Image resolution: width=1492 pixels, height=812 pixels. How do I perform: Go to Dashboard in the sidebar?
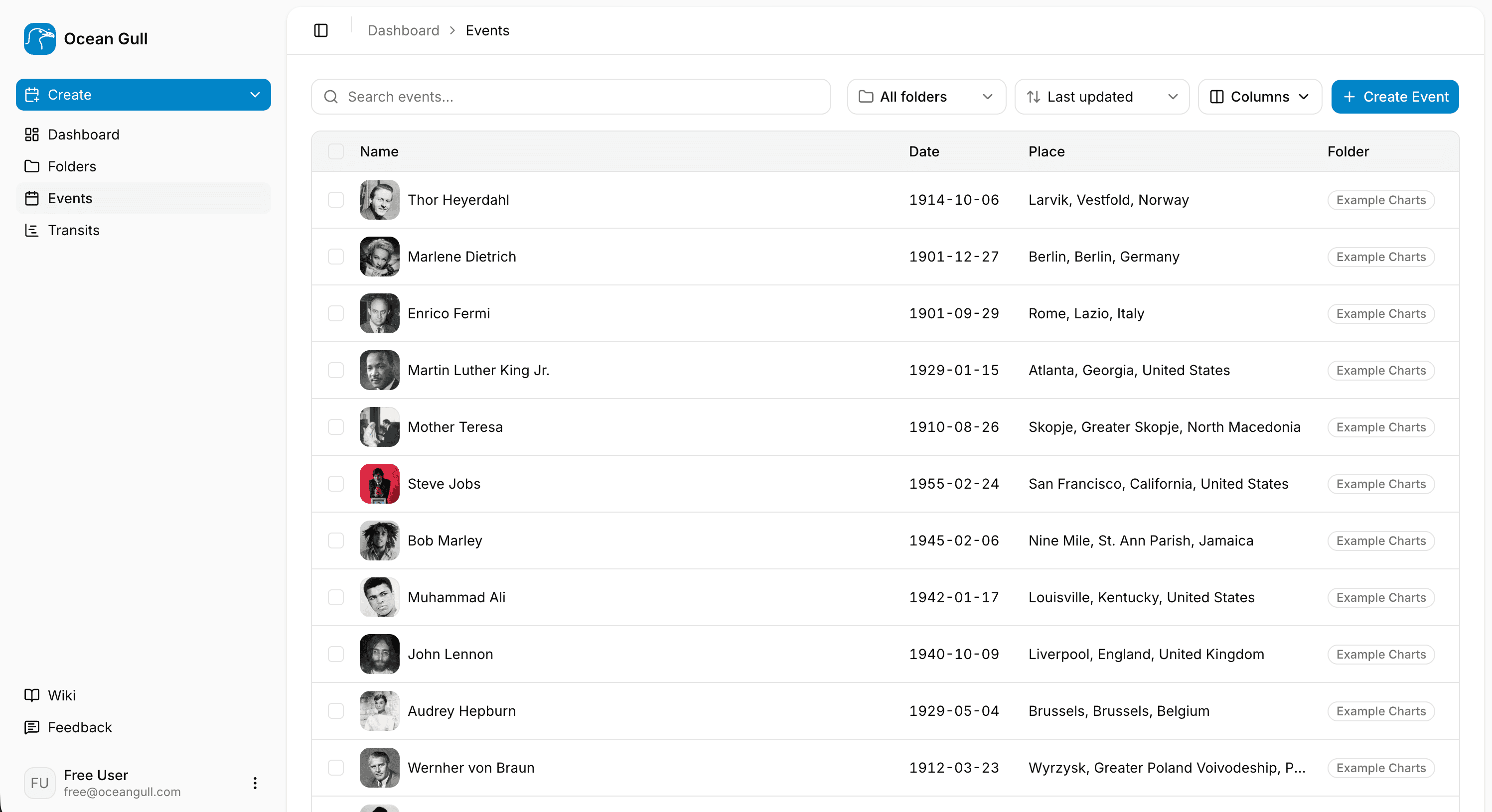point(143,135)
